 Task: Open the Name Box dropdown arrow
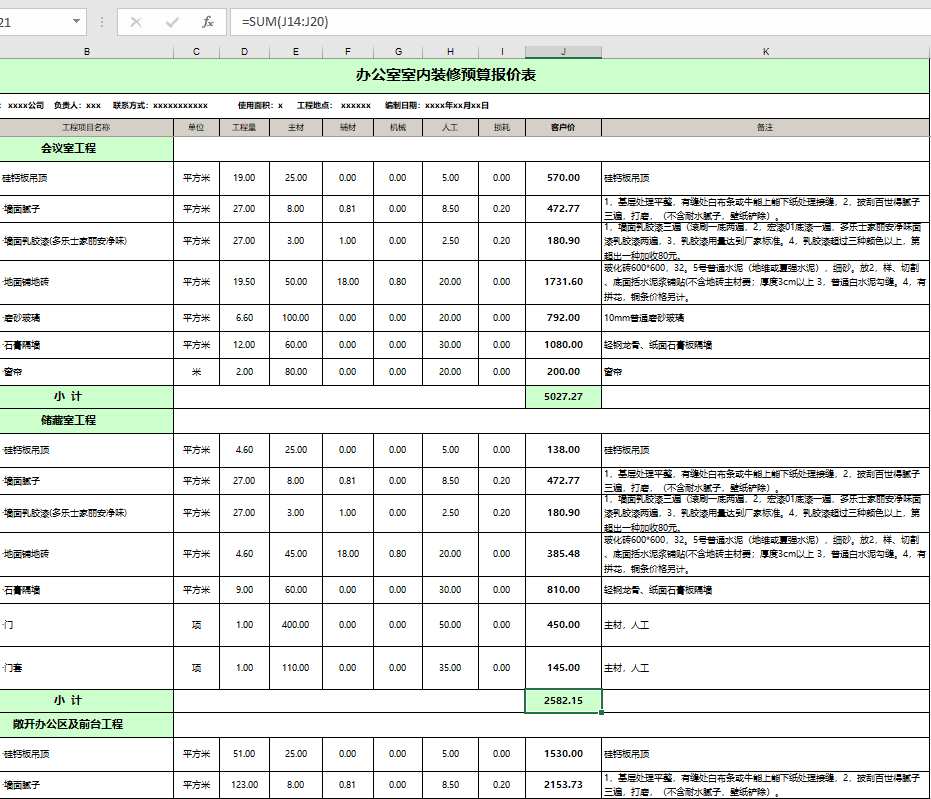pyautogui.click(x=77, y=21)
